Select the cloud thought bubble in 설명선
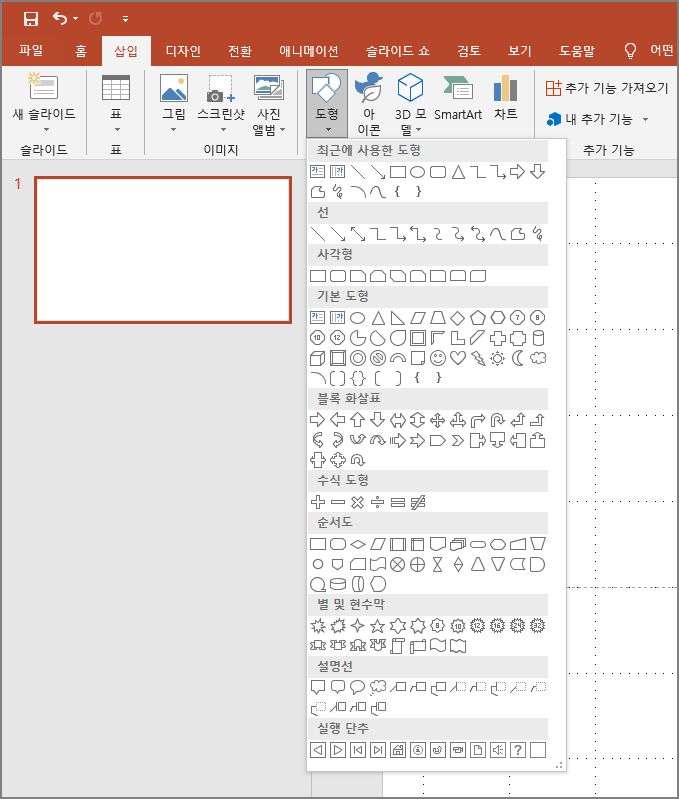This screenshot has width=679, height=799. tap(377, 687)
